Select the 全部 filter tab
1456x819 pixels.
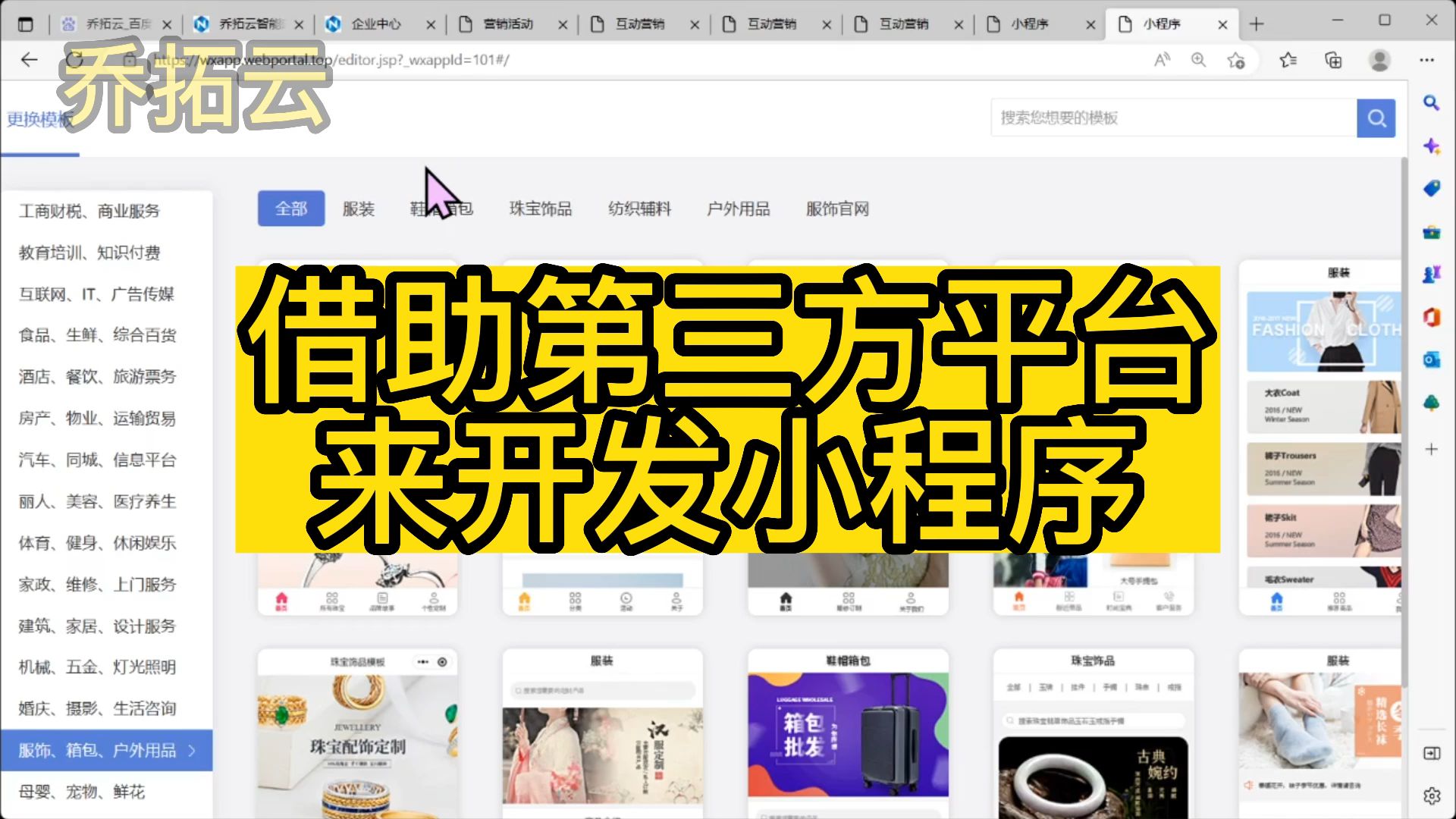pyautogui.click(x=291, y=209)
